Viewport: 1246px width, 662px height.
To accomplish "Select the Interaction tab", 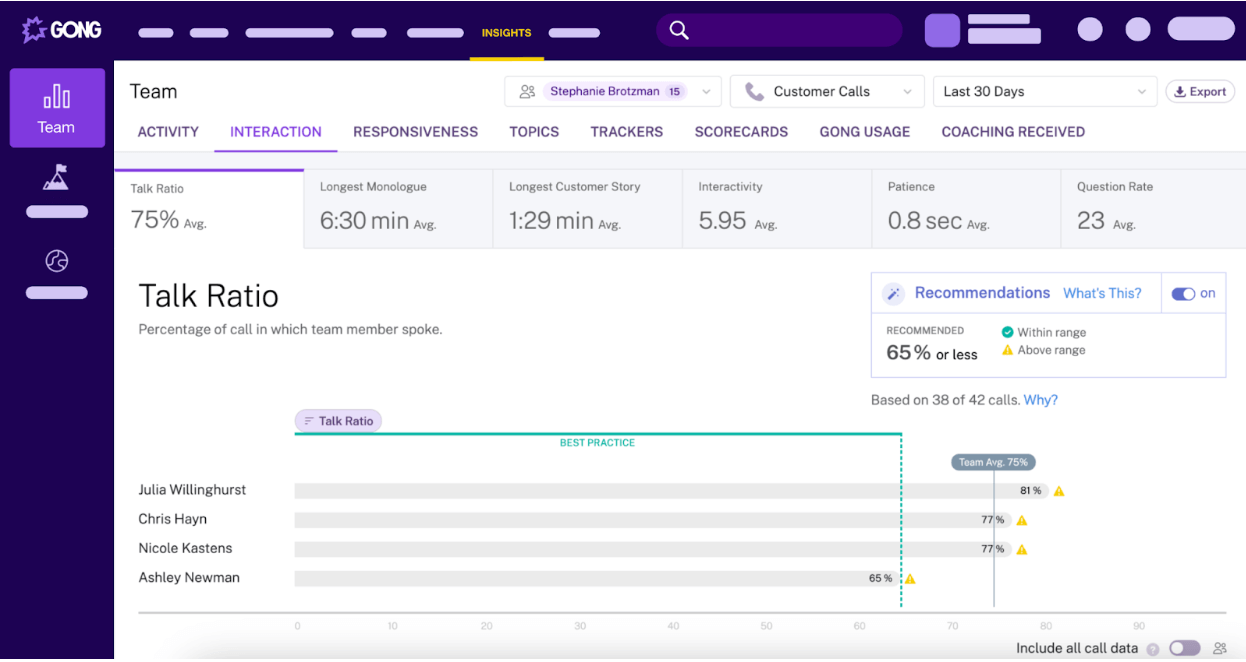I will [x=276, y=132].
